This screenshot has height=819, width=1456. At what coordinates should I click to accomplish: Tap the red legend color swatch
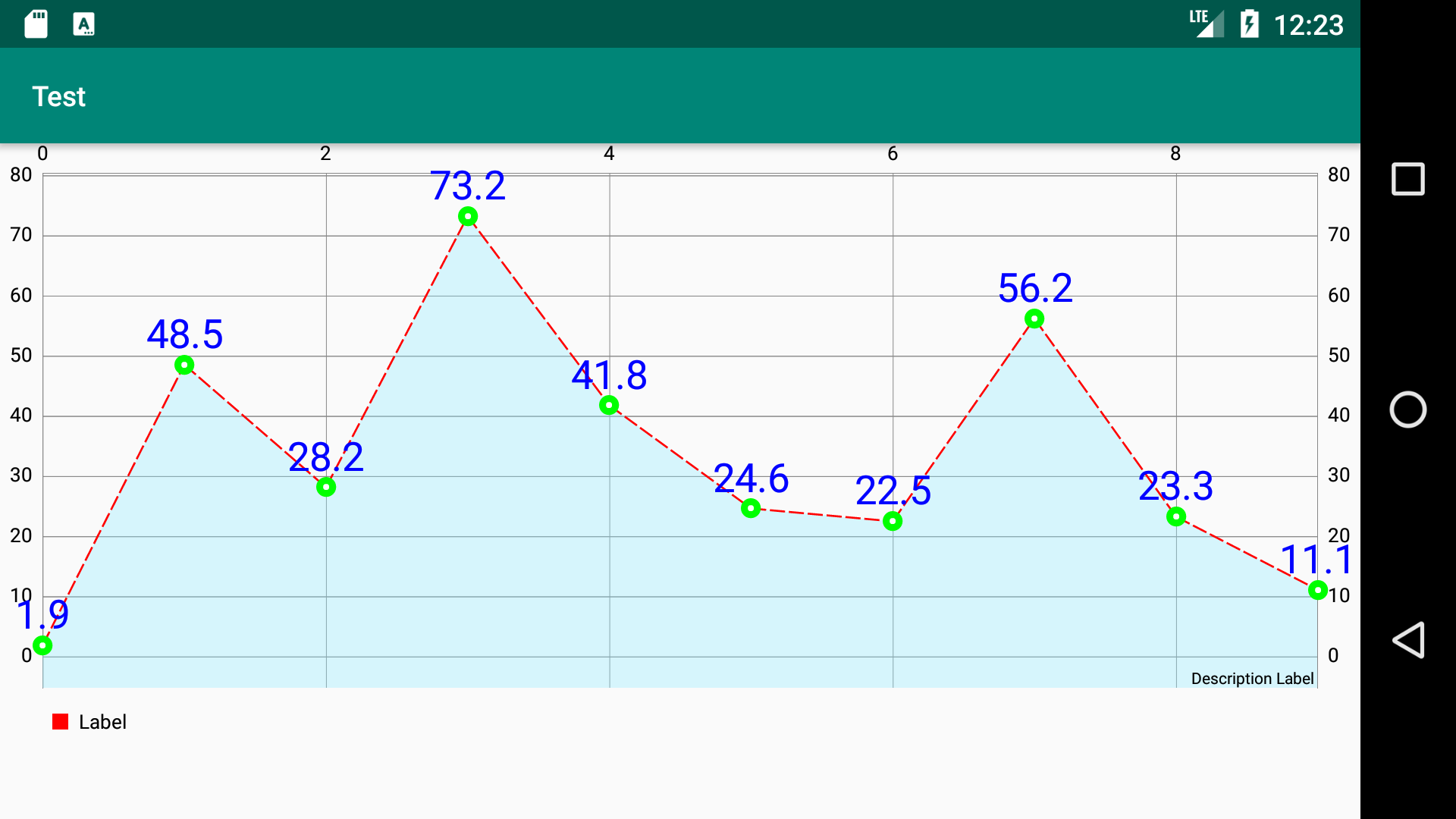tap(61, 720)
